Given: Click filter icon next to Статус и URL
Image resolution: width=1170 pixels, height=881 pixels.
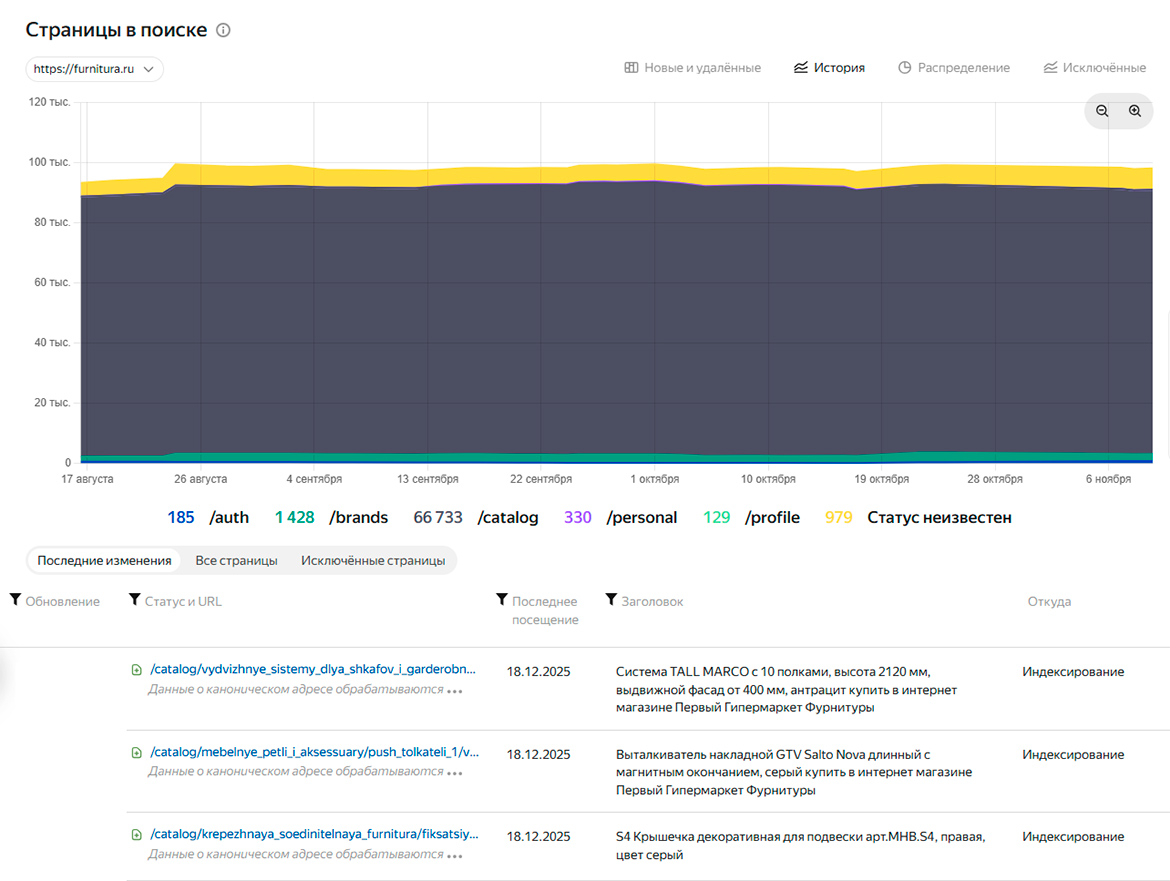Looking at the screenshot, I should [135, 600].
